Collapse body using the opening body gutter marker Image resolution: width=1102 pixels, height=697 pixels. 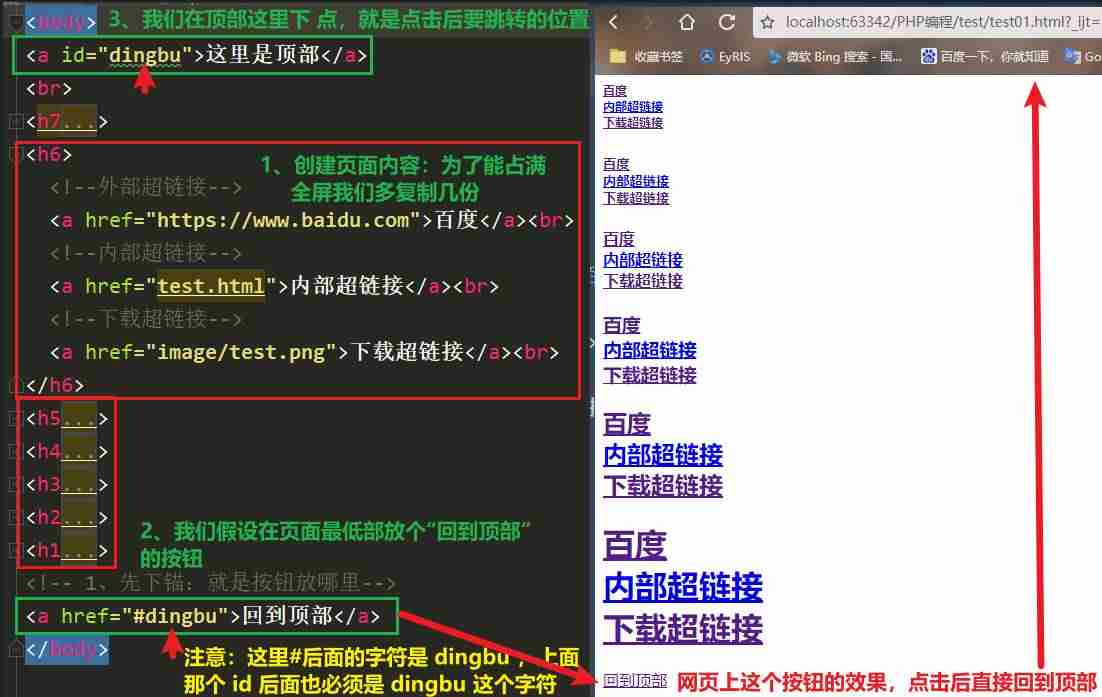[15, 22]
